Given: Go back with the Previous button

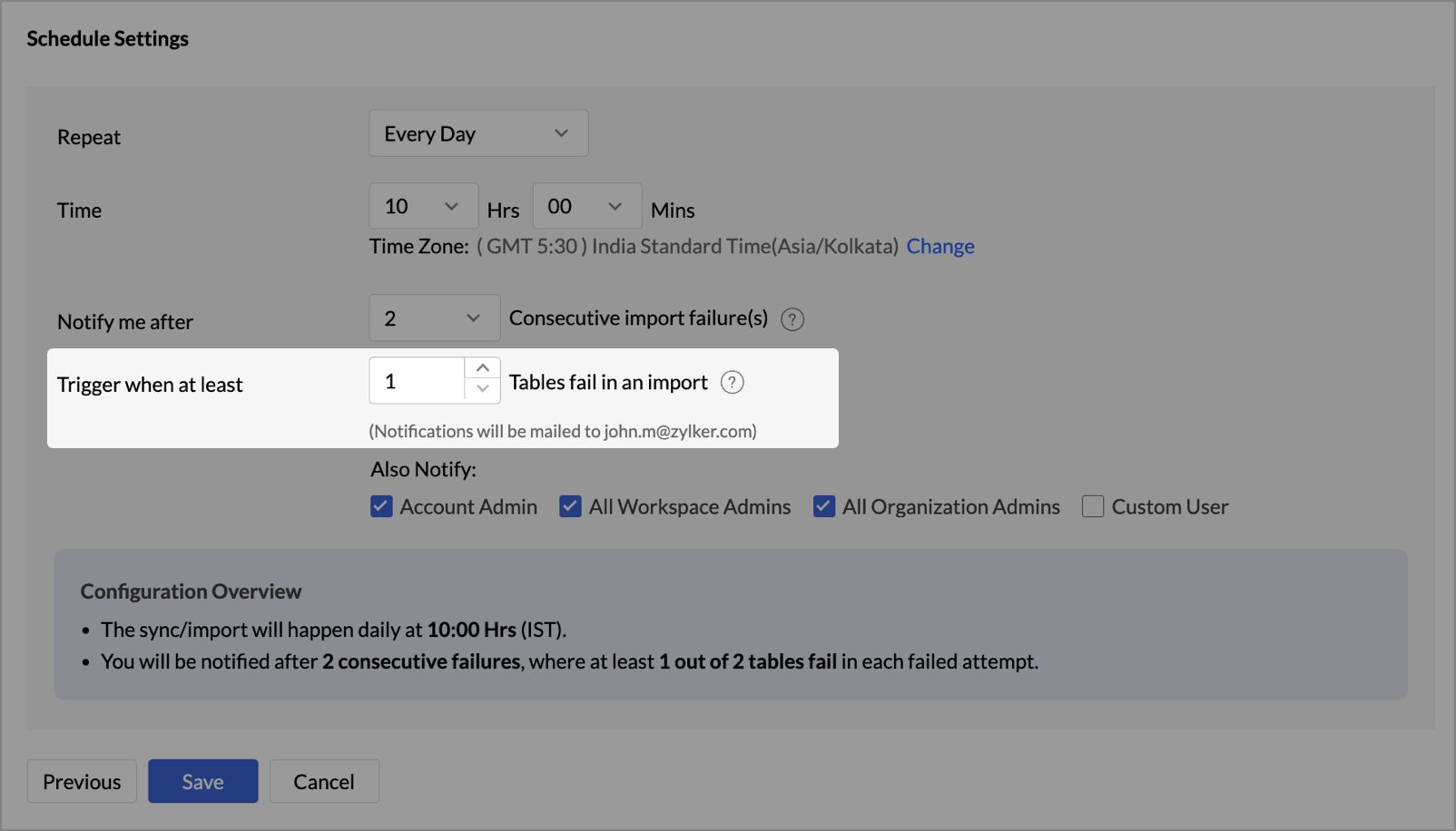Looking at the screenshot, I should [x=82, y=781].
